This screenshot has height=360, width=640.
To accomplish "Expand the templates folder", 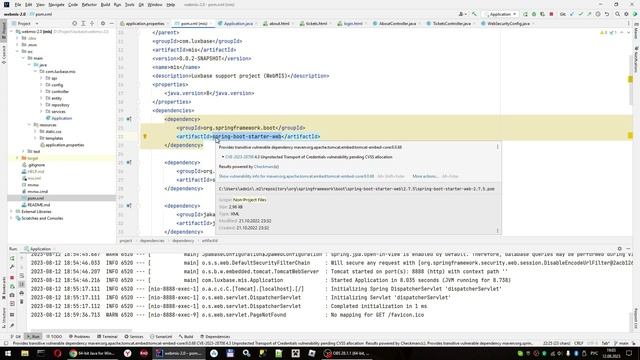I will (x=36, y=138).
